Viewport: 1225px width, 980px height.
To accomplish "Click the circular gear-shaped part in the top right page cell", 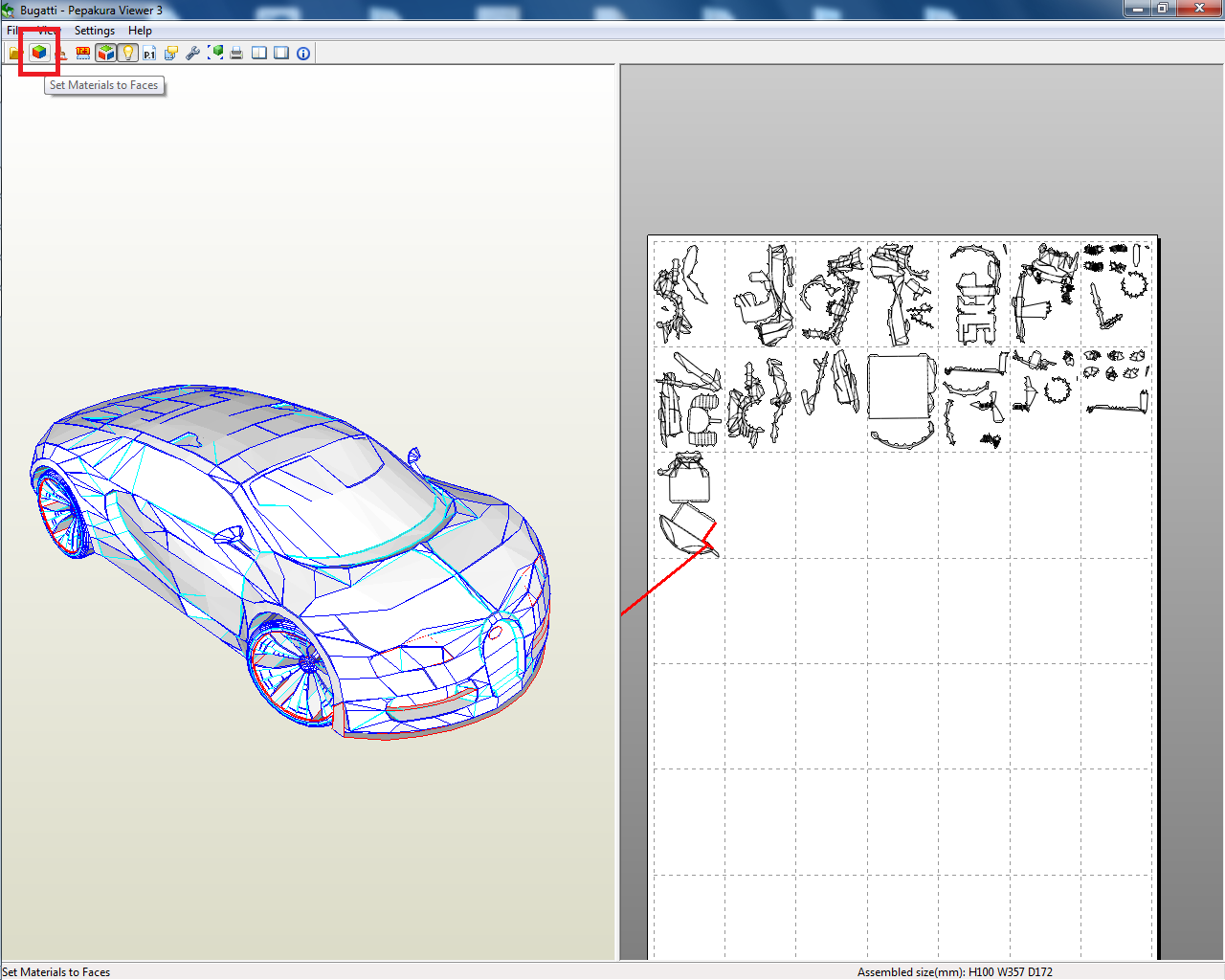I will click(x=1134, y=282).
